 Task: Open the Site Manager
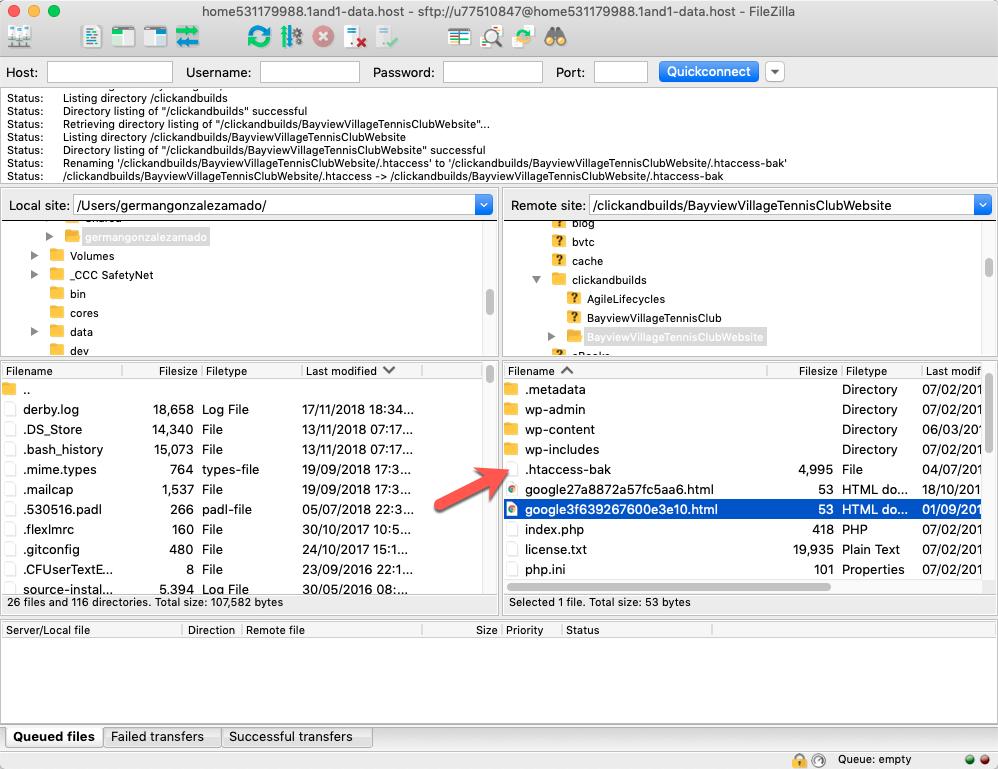[x=20, y=37]
